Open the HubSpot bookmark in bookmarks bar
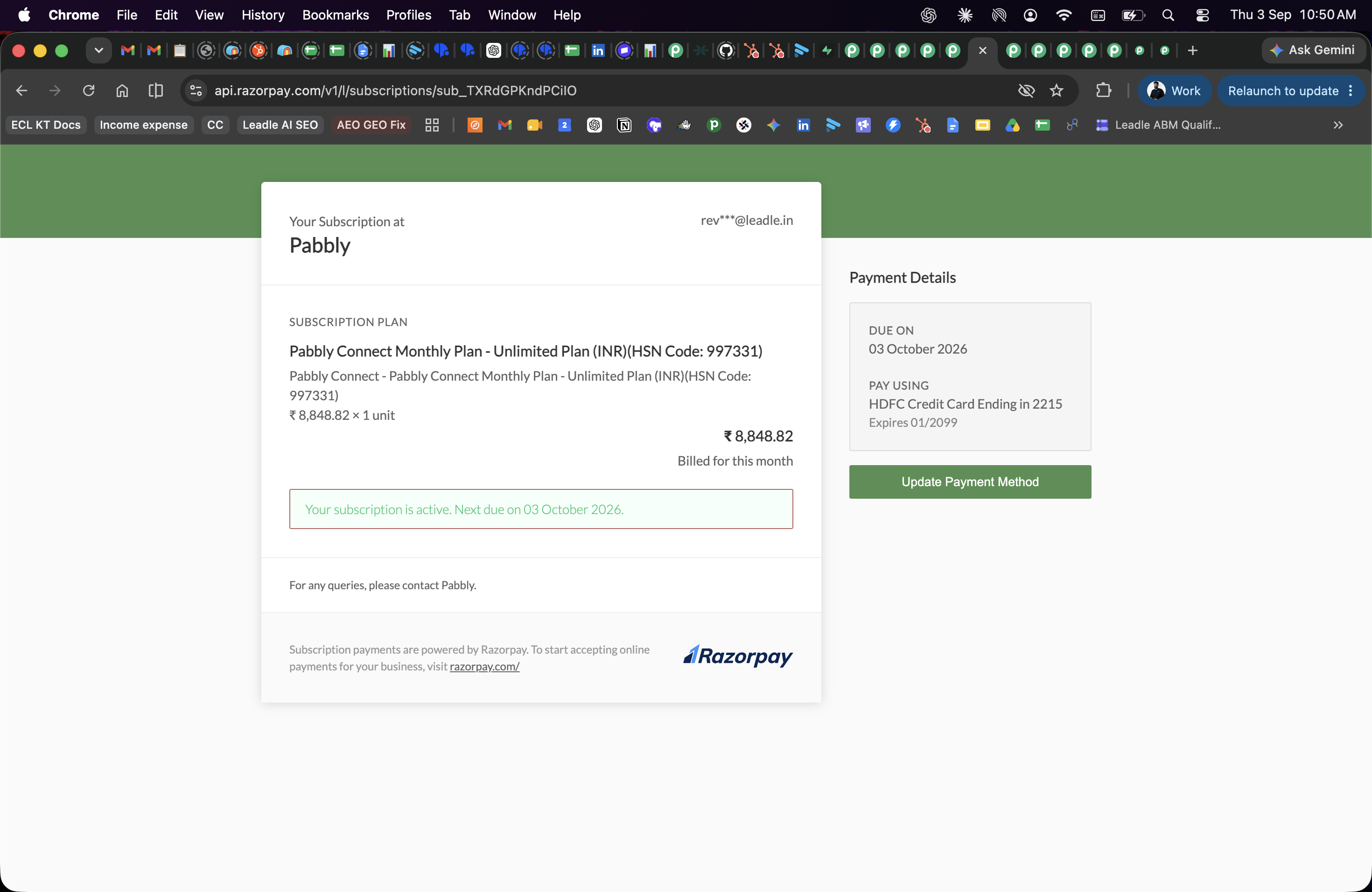 [x=923, y=125]
